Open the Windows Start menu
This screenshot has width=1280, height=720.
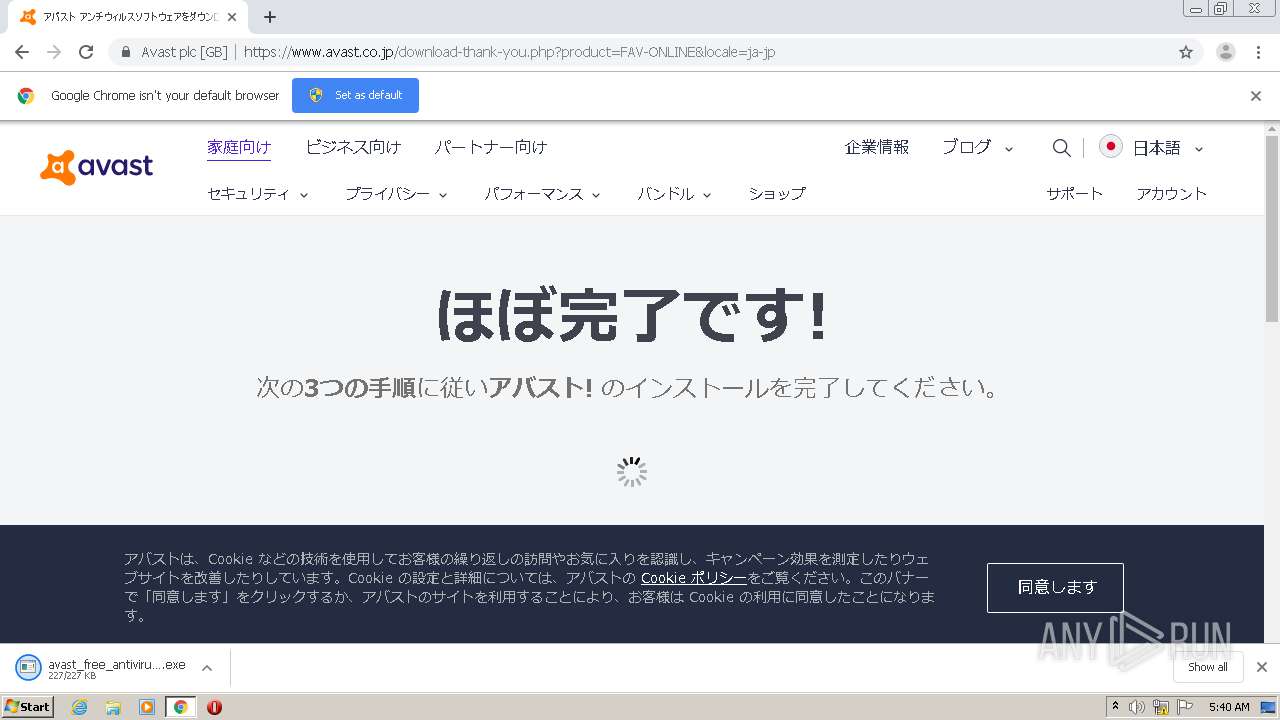pos(27,707)
